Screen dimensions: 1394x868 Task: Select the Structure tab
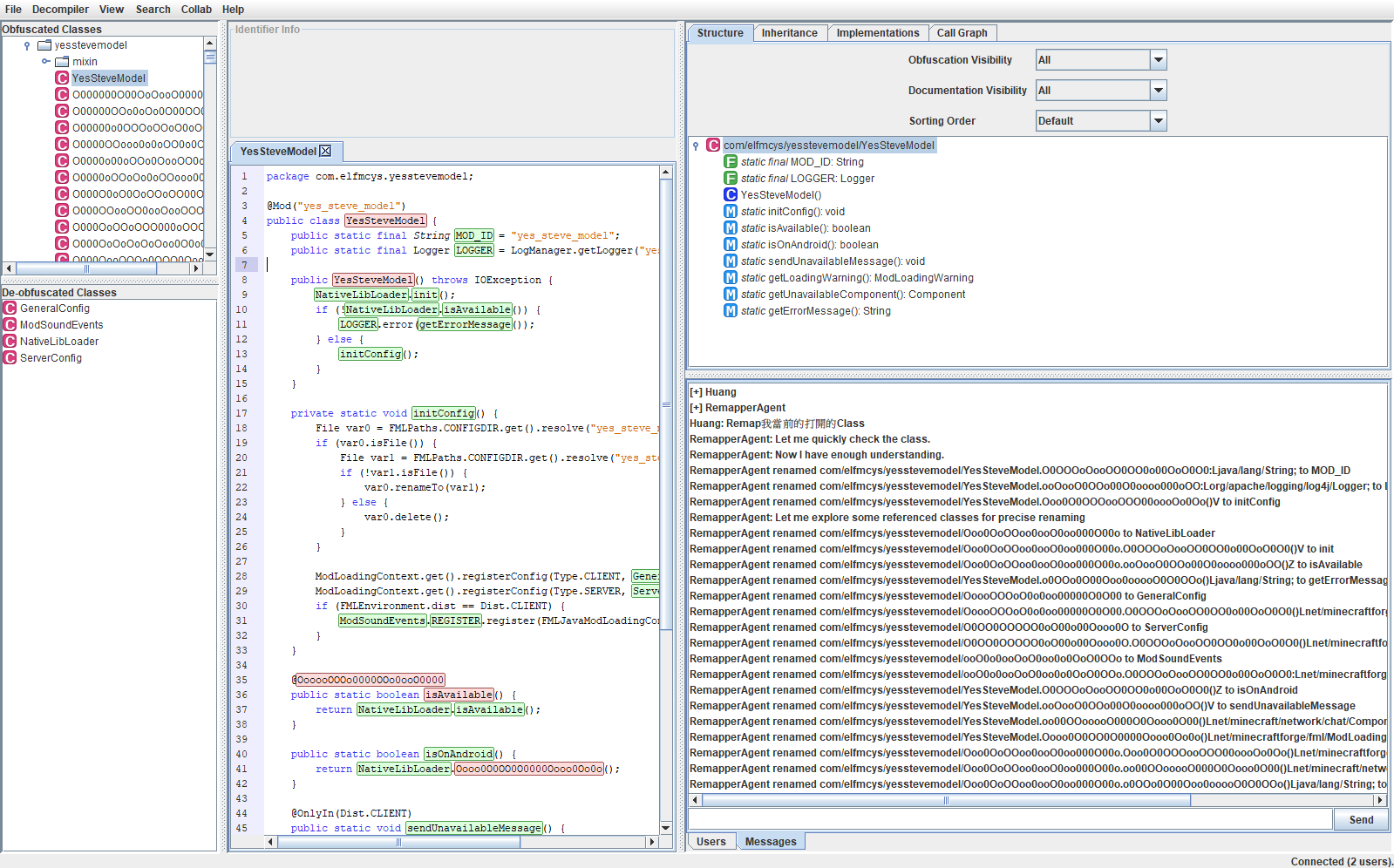tap(720, 33)
